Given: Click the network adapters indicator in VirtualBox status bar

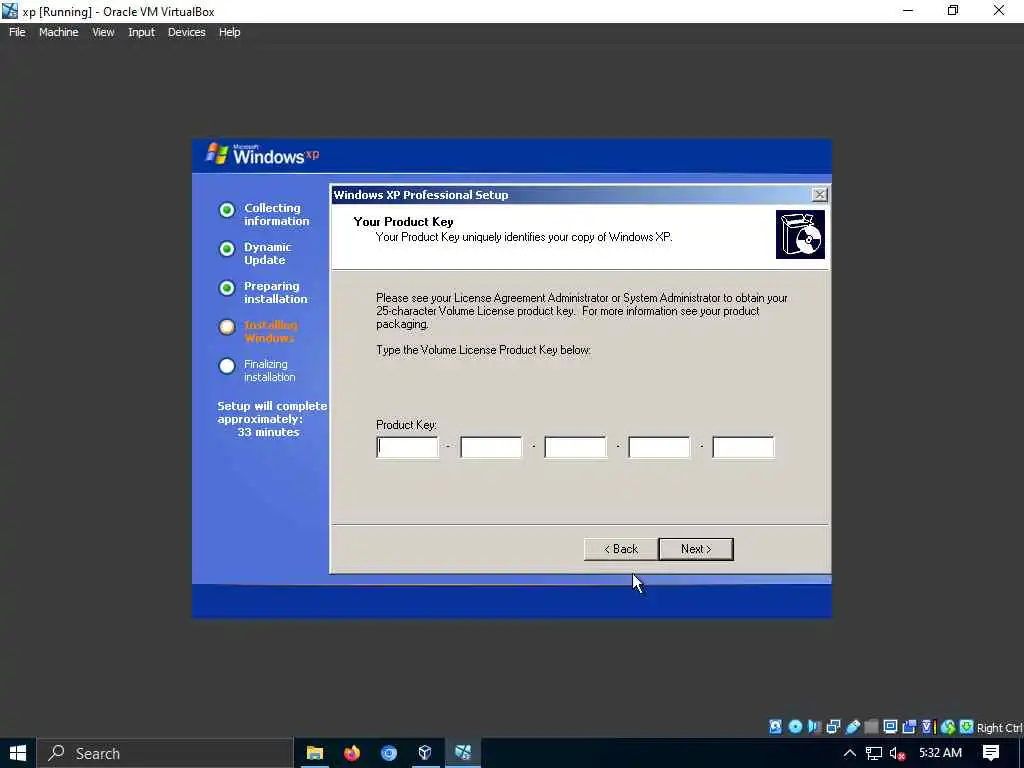Looking at the screenshot, I should [833, 727].
